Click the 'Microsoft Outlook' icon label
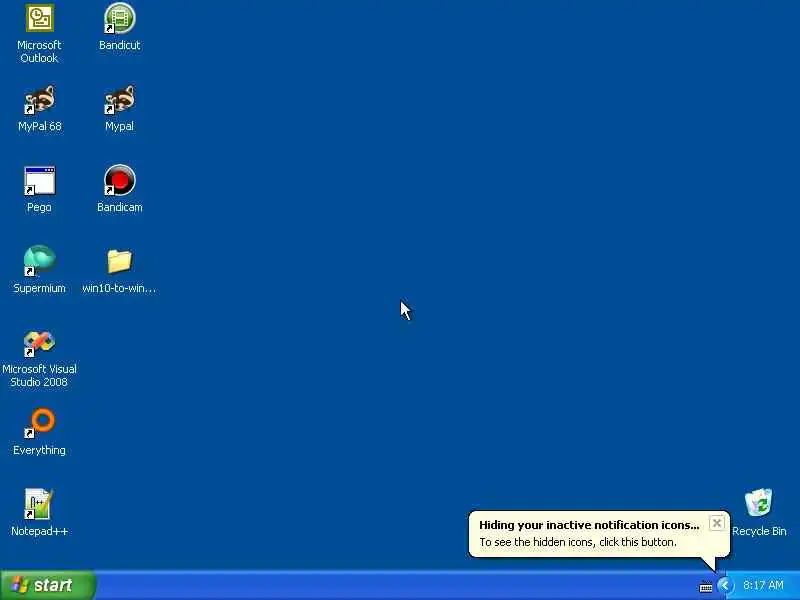Screen dimensions: 800x600 39,52
